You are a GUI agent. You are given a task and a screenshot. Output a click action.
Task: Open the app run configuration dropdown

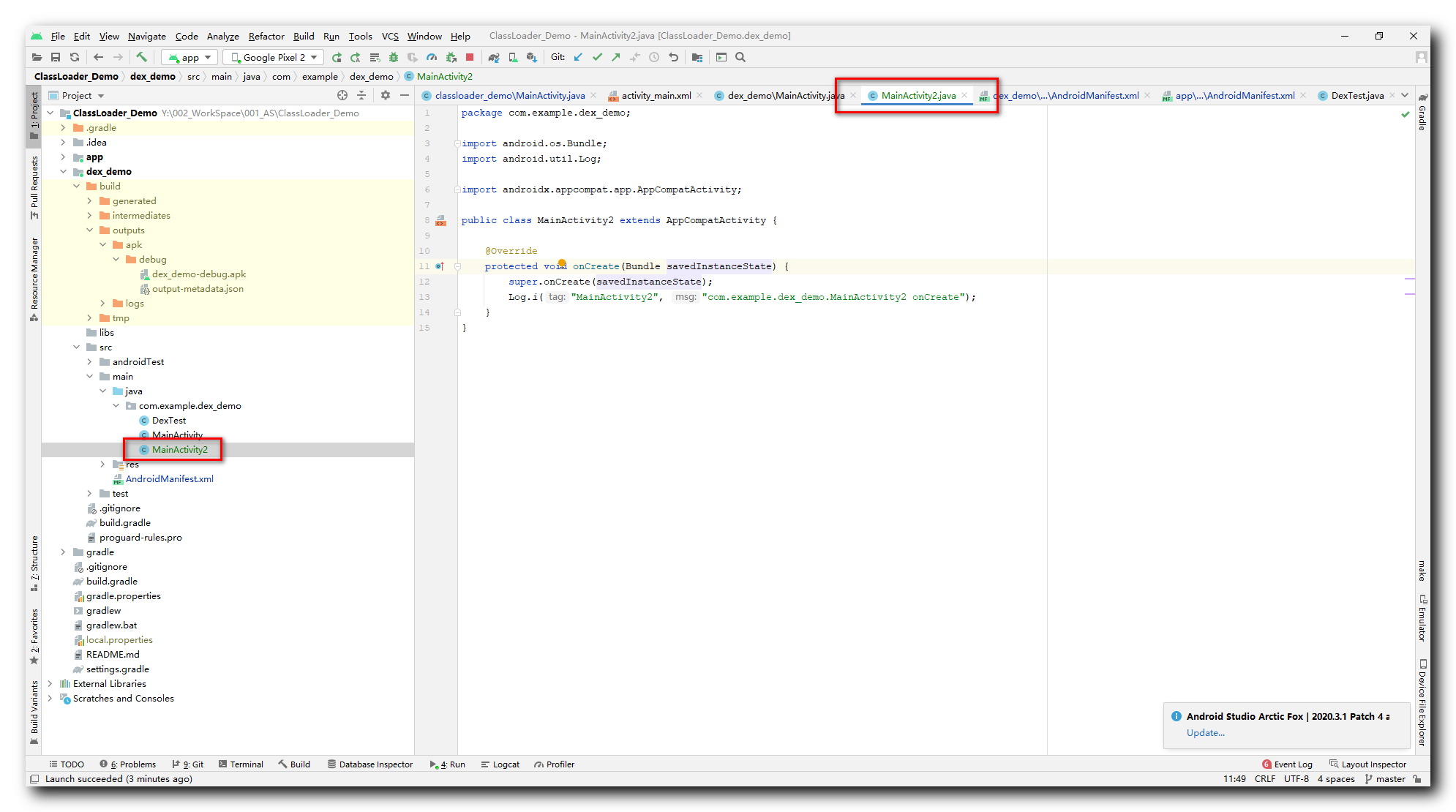(x=189, y=57)
